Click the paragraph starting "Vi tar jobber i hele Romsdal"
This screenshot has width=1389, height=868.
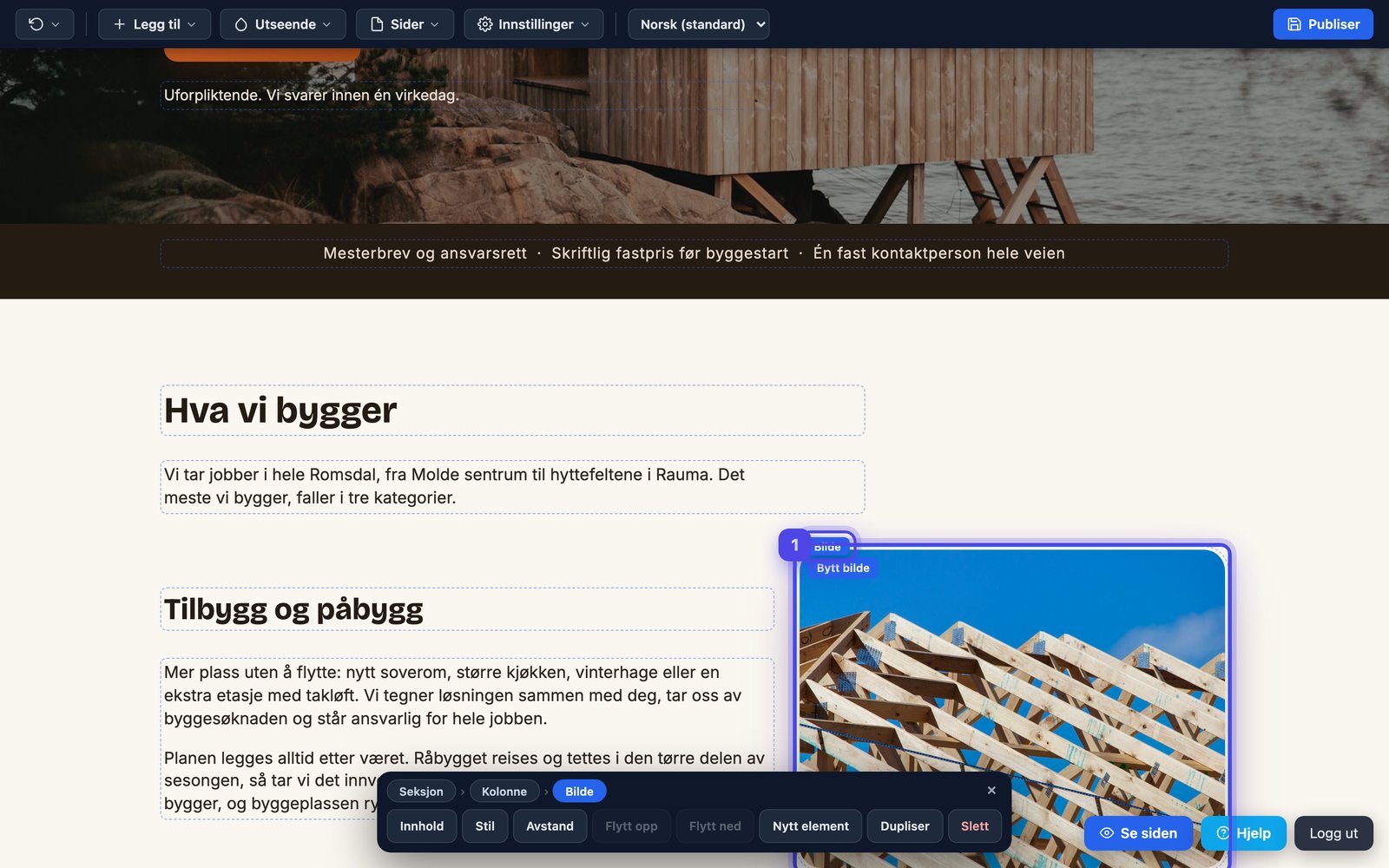[x=512, y=487]
